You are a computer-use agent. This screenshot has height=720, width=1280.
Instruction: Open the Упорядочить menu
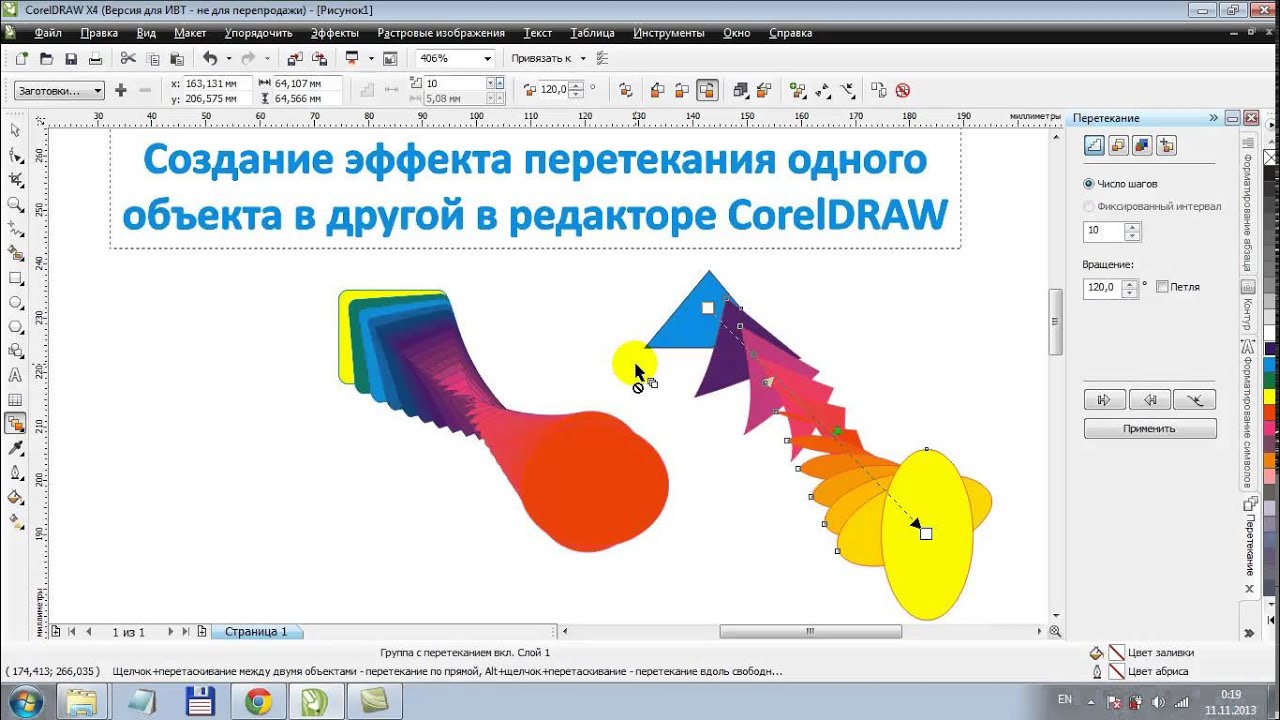(258, 33)
